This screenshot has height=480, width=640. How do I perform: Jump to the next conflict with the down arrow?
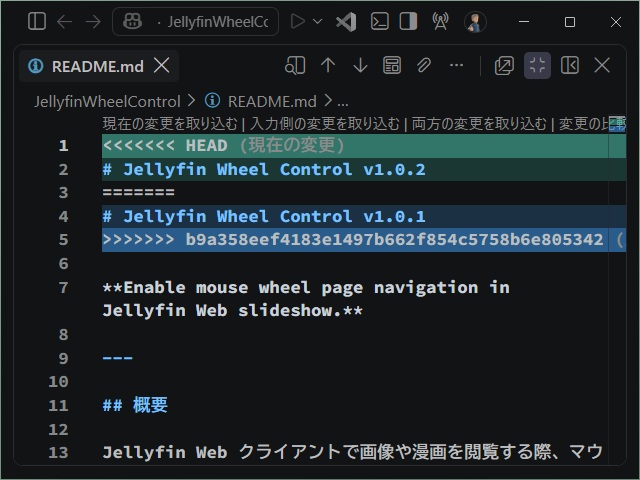point(360,65)
